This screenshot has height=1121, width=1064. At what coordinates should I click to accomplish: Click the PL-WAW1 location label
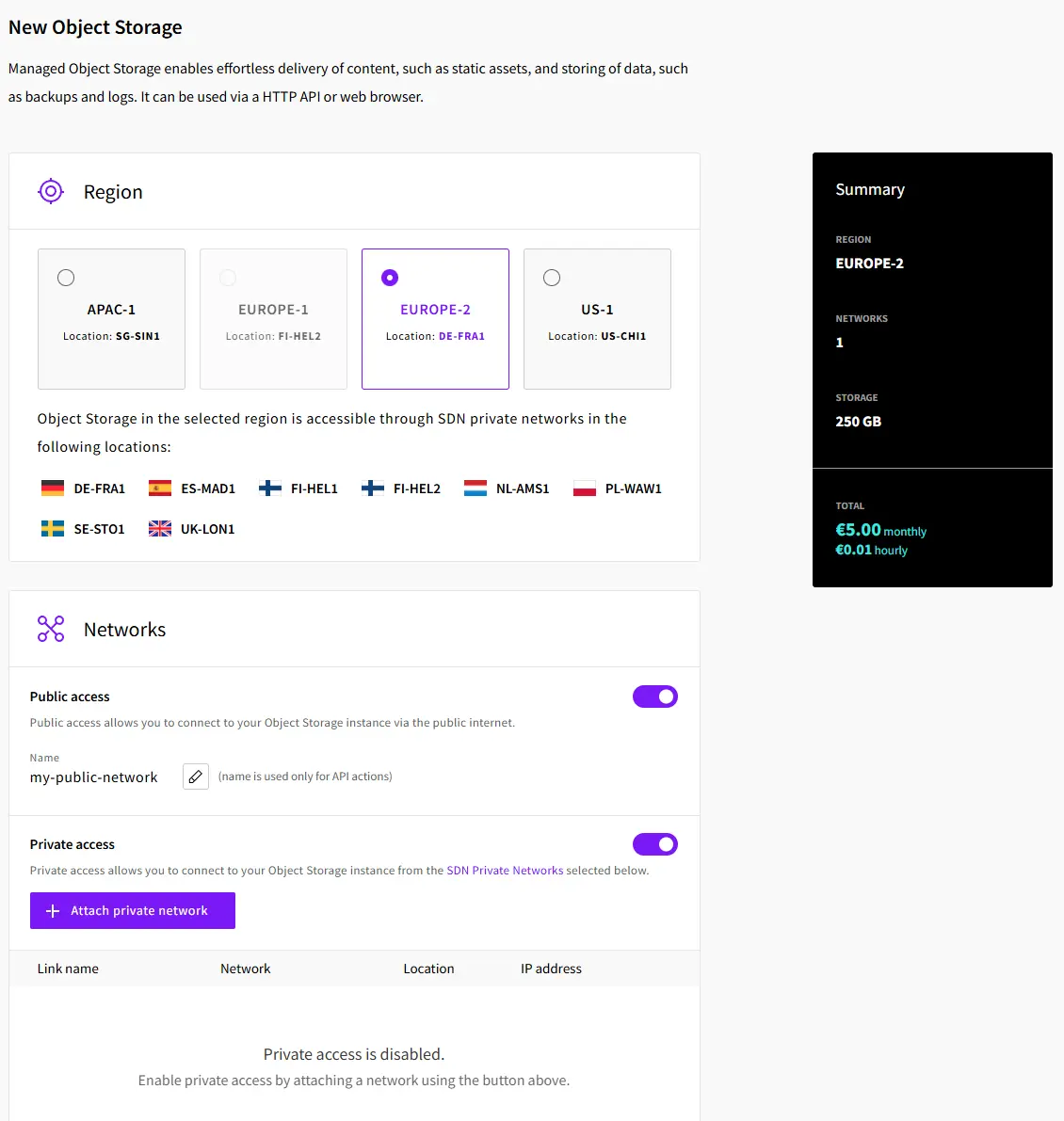coord(634,488)
